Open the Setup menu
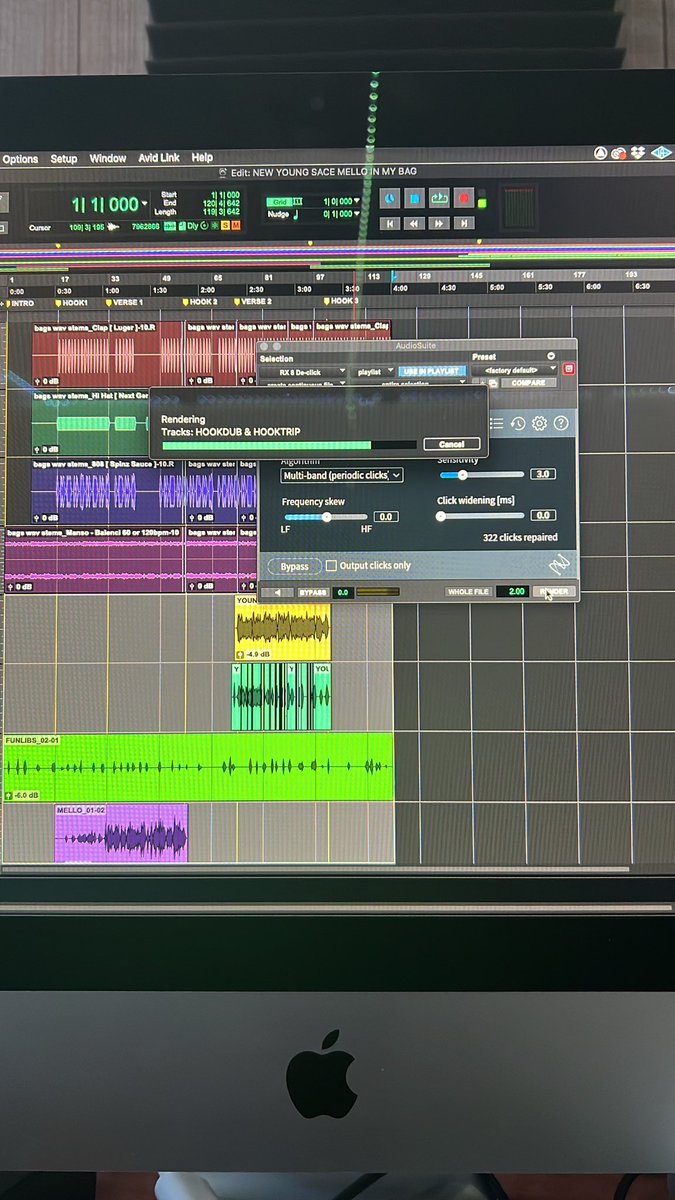675x1200 pixels. point(64,158)
